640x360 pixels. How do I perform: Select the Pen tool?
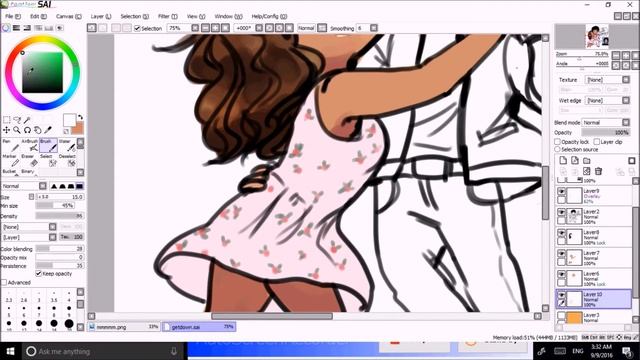point(10,145)
